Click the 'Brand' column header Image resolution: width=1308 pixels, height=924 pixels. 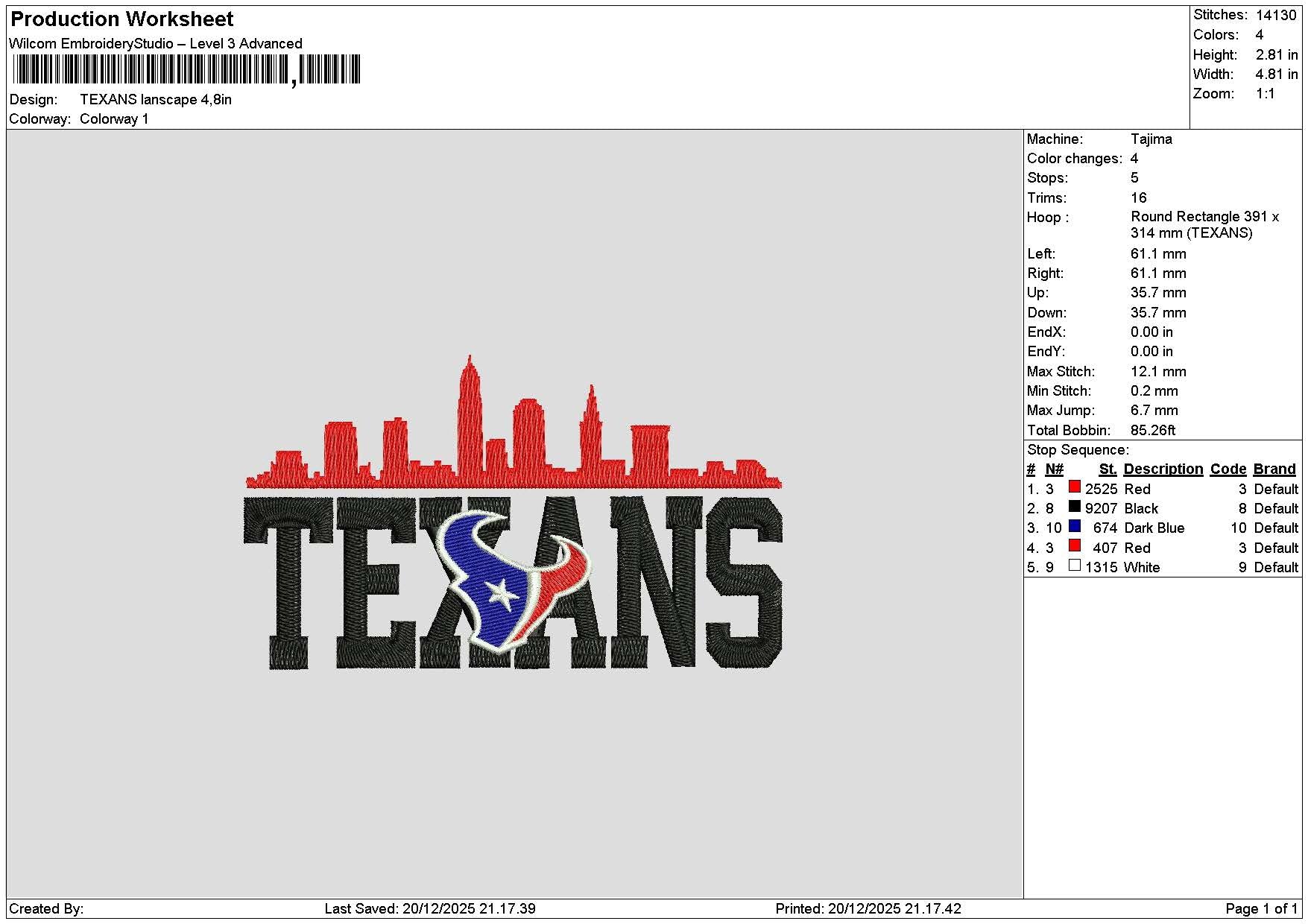(x=1274, y=469)
